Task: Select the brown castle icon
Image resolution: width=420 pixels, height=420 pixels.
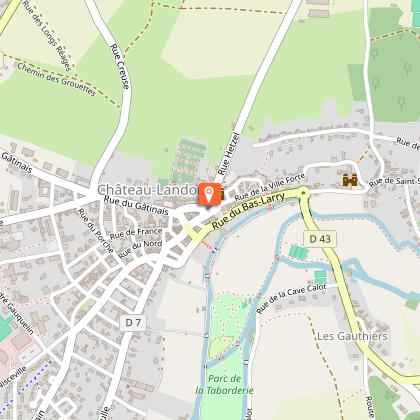Action: coord(350,180)
